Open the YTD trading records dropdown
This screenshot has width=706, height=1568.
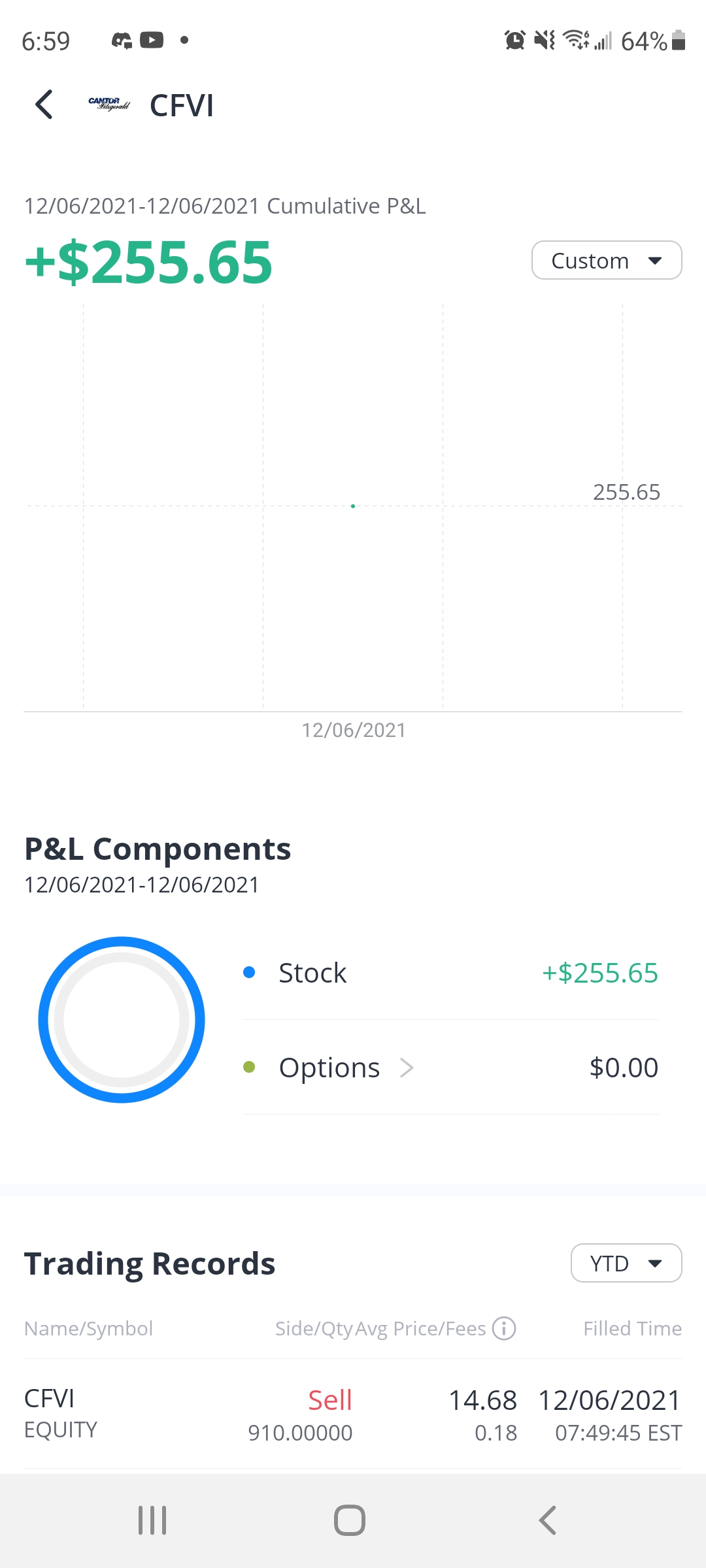pos(626,1263)
